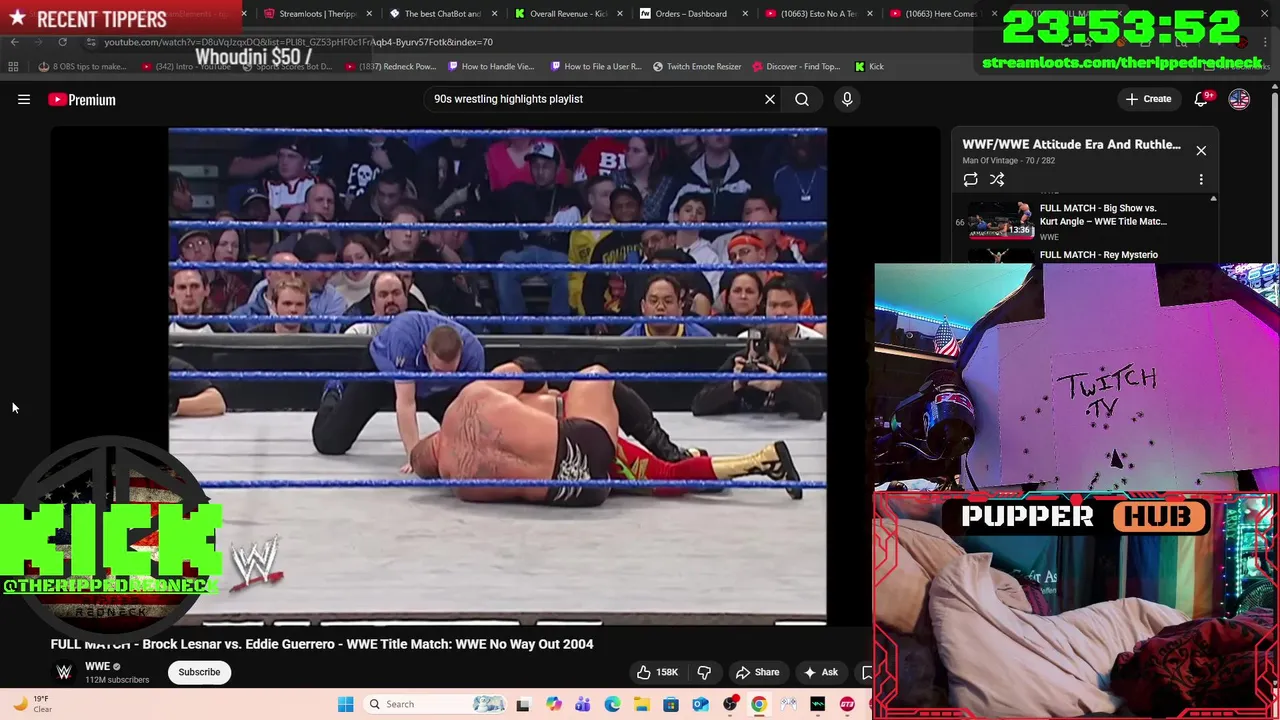Open the WWE channel name link
The height and width of the screenshot is (720, 1280).
[97, 666]
